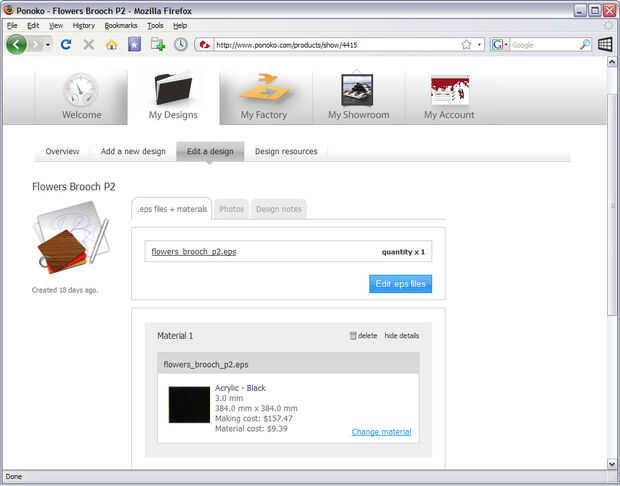Open the Edit menu
620x486 pixels.
point(33,26)
